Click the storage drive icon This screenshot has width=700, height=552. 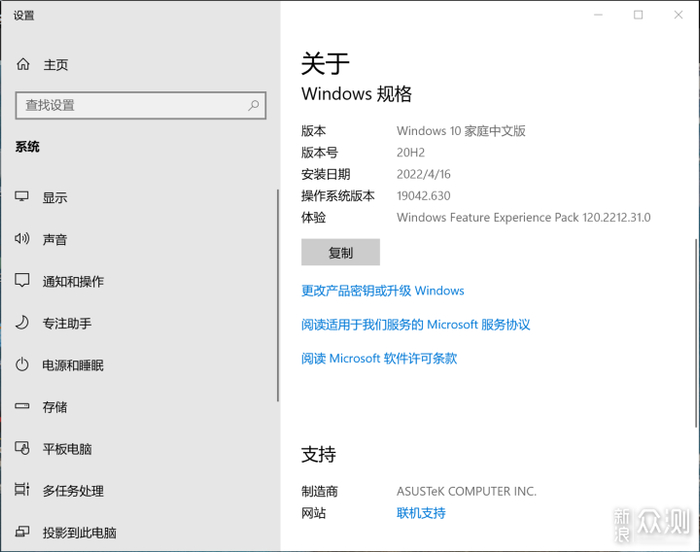pyautogui.click(x=22, y=406)
